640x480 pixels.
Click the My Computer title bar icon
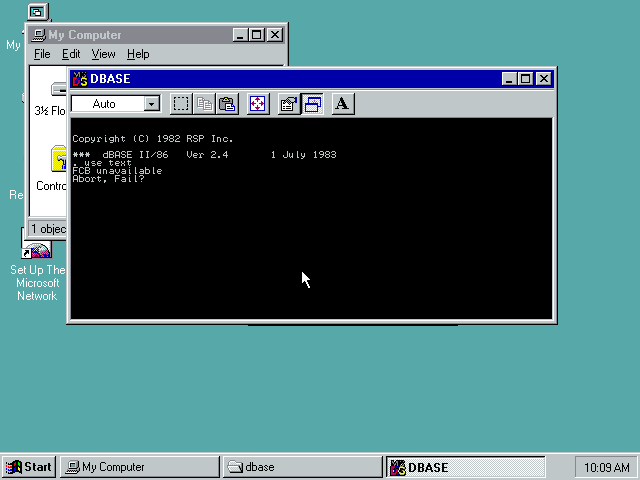pos(39,35)
